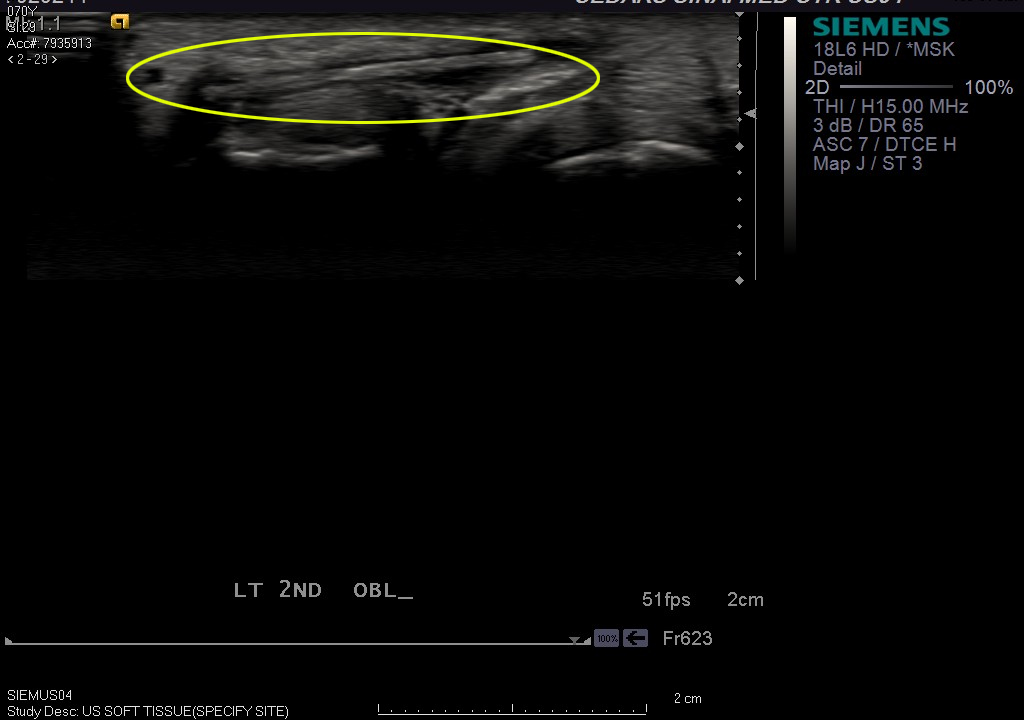
Task: Click the cine playback bar track
Action: (298, 643)
